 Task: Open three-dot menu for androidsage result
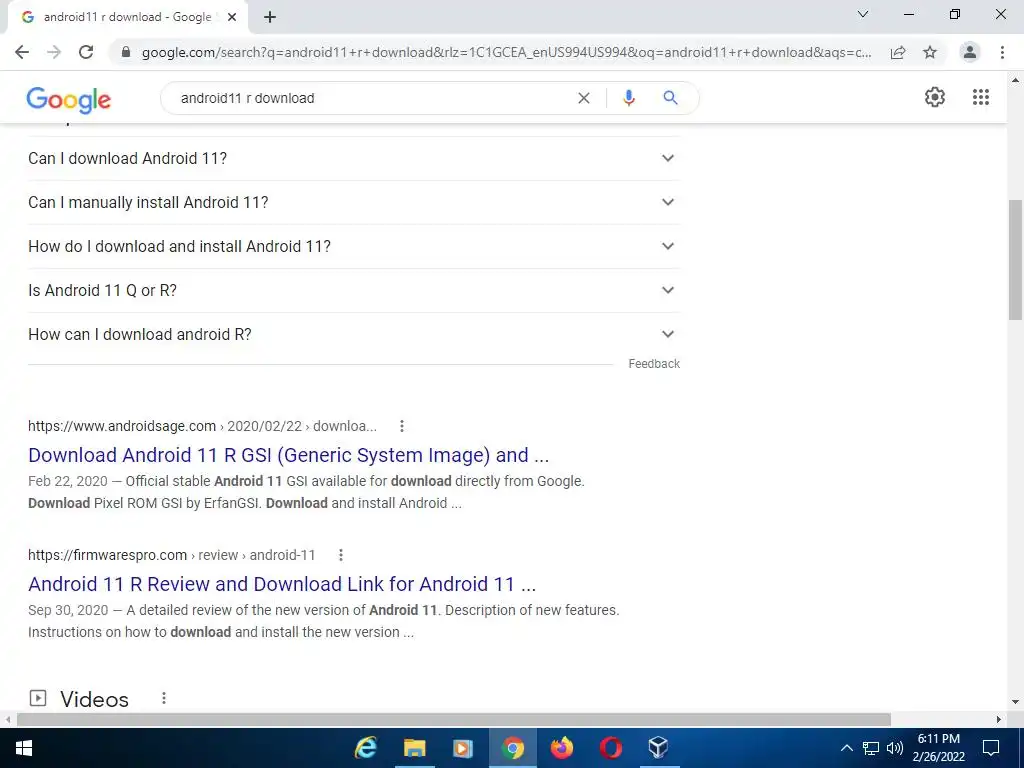point(402,426)
